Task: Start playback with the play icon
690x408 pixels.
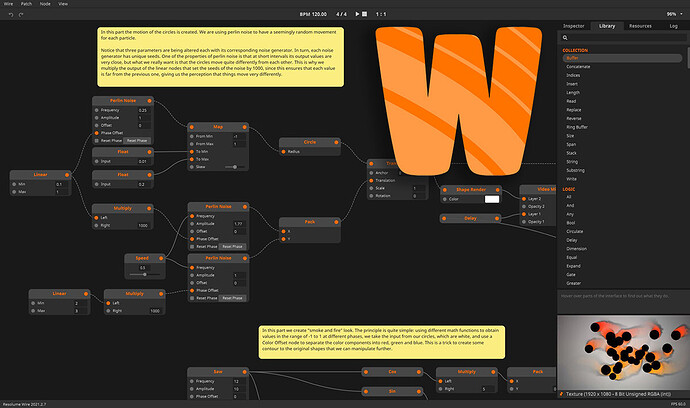Action: click(357, 14)
